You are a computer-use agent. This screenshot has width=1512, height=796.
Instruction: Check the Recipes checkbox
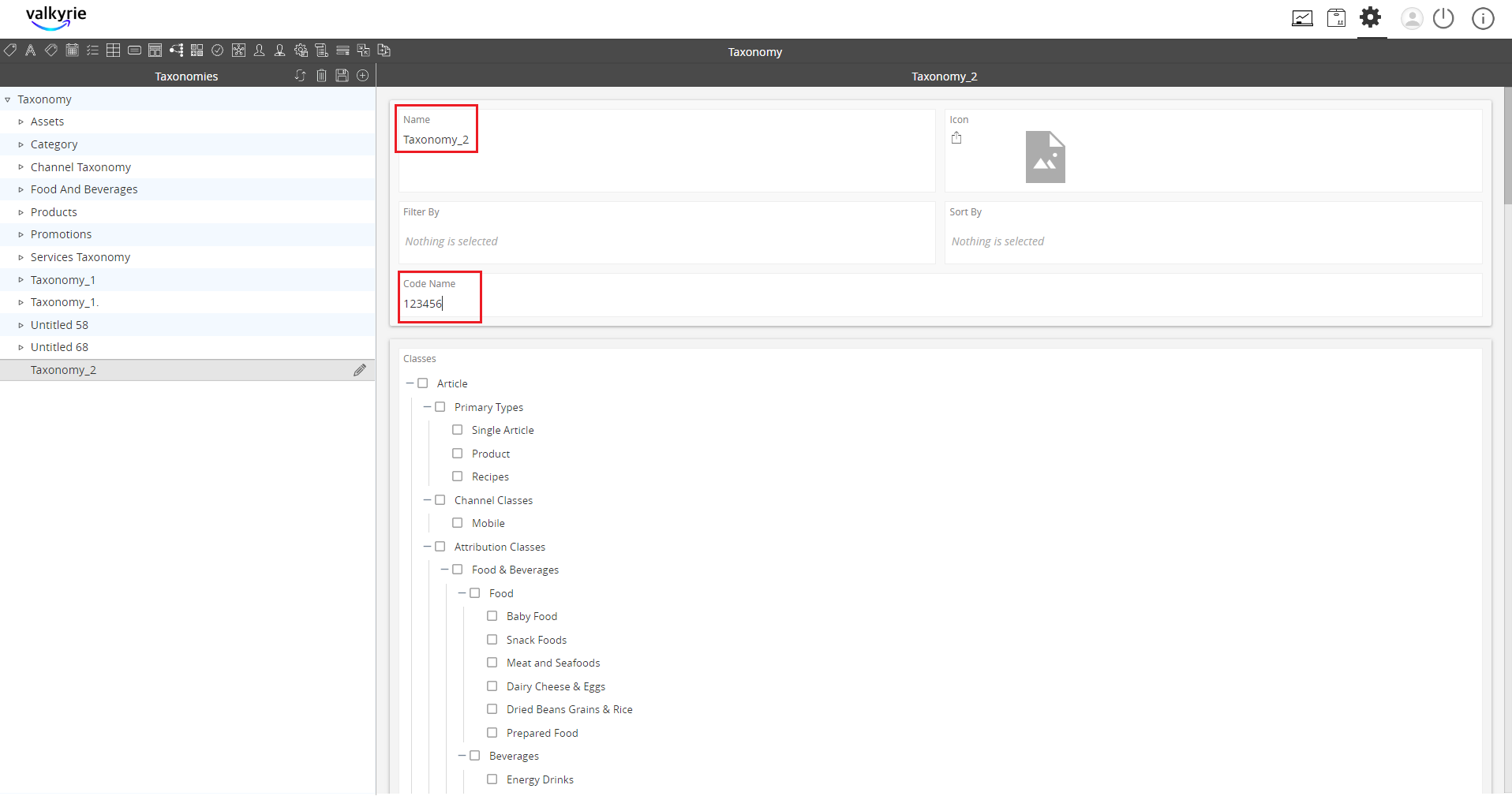point(458,476)
